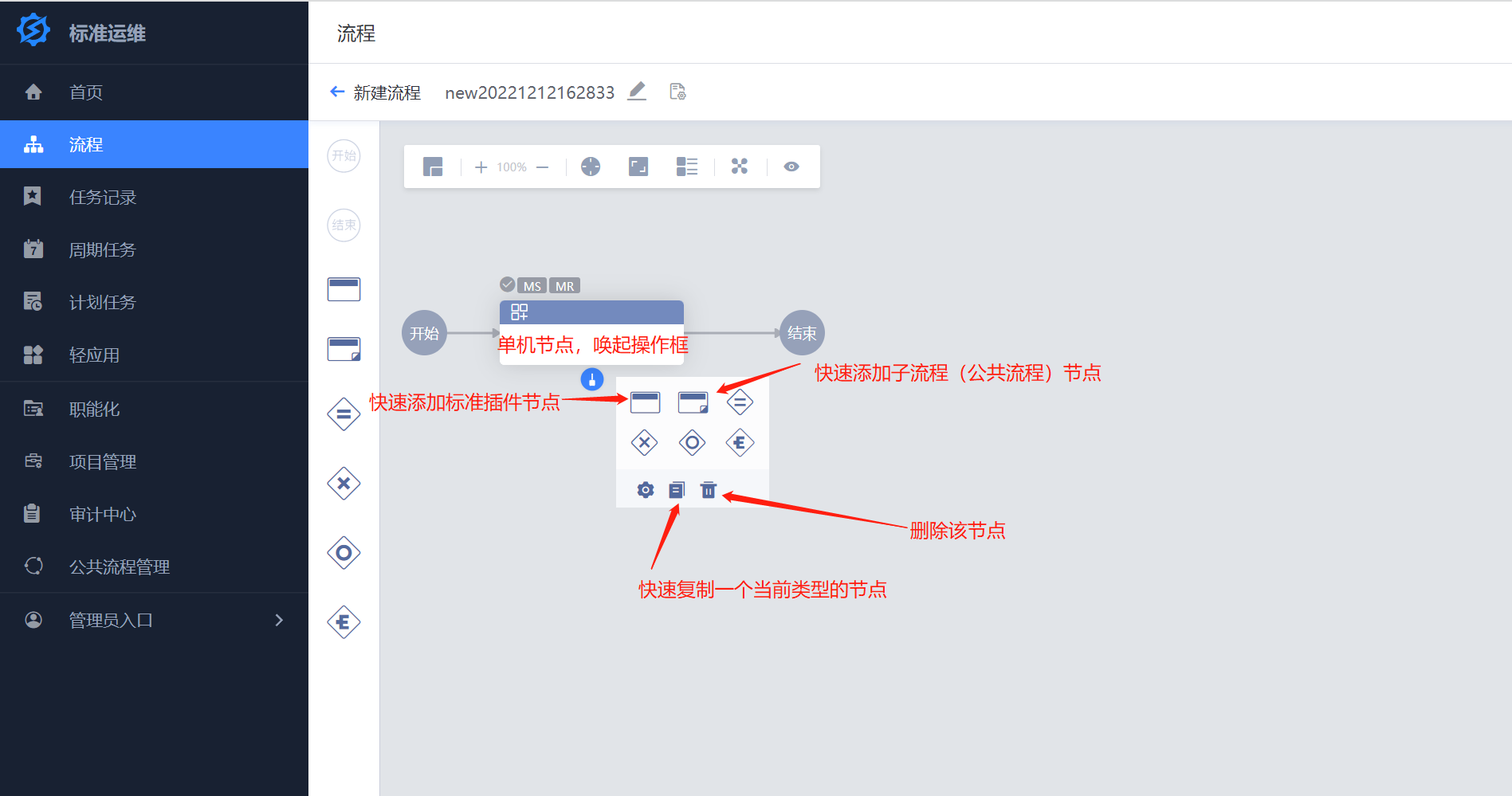1512x796 pixels.
Task: Switch to 周期任务 in the sidebar
Action: tap(102, 249)
